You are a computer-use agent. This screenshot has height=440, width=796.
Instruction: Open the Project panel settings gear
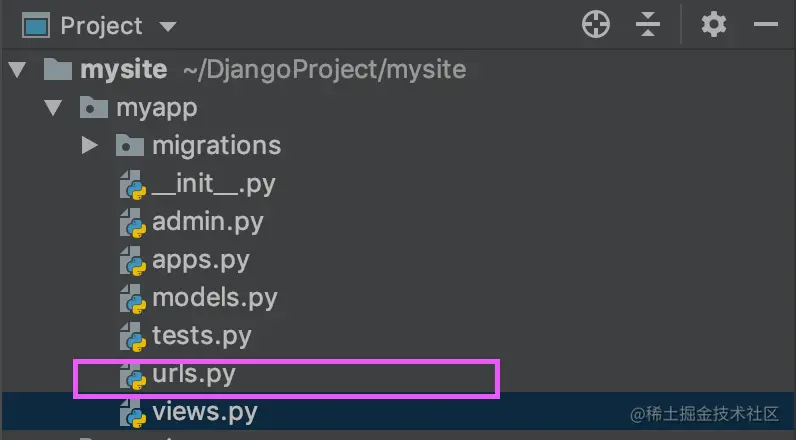click(714, 24)
